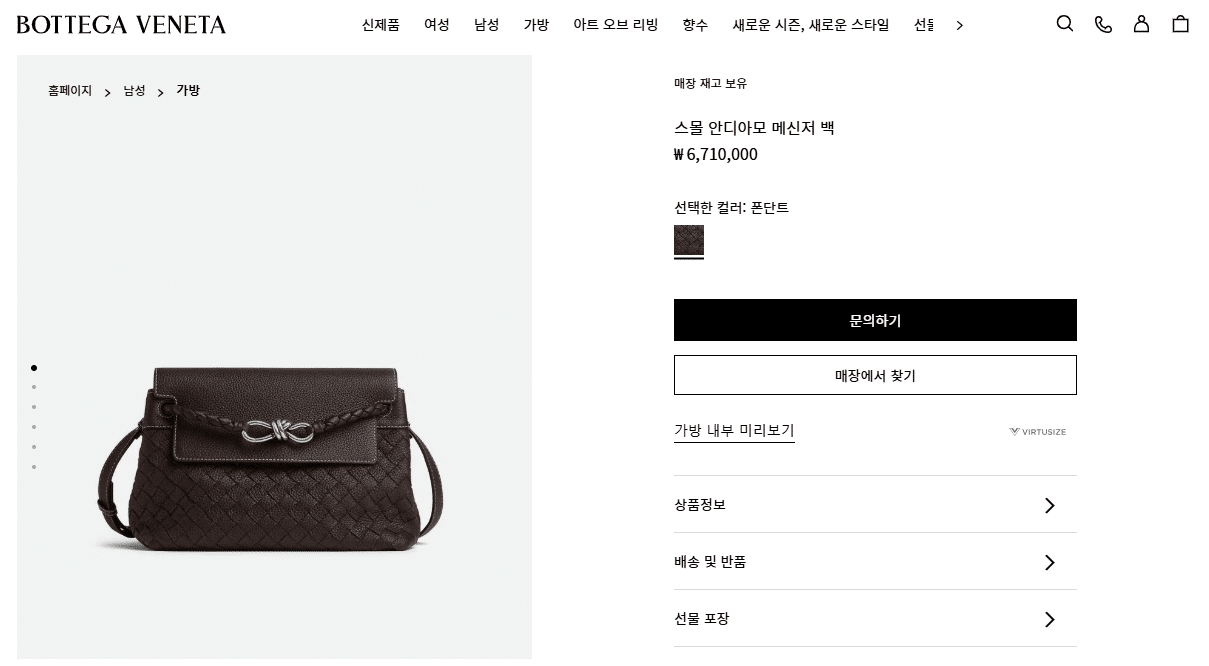Open the 가방 navigation menu

(536, 25)
